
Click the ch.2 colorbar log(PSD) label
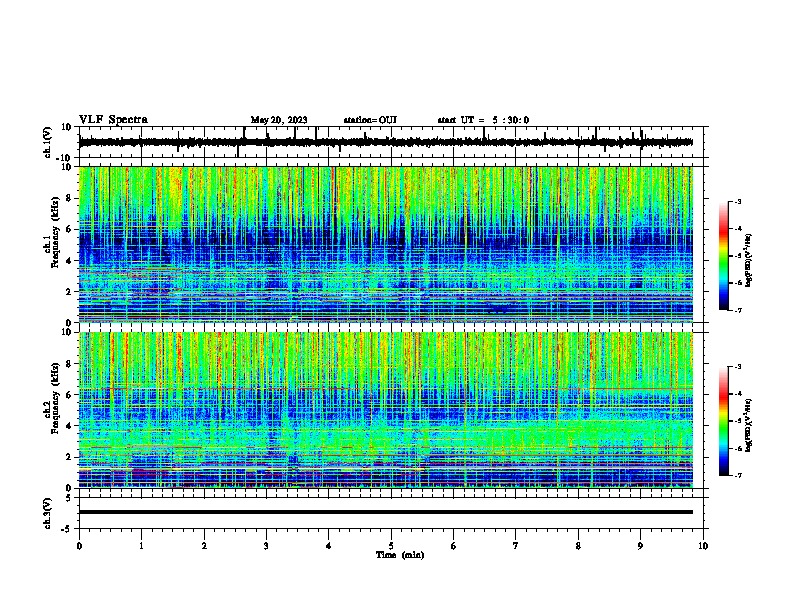coord(748,426)
